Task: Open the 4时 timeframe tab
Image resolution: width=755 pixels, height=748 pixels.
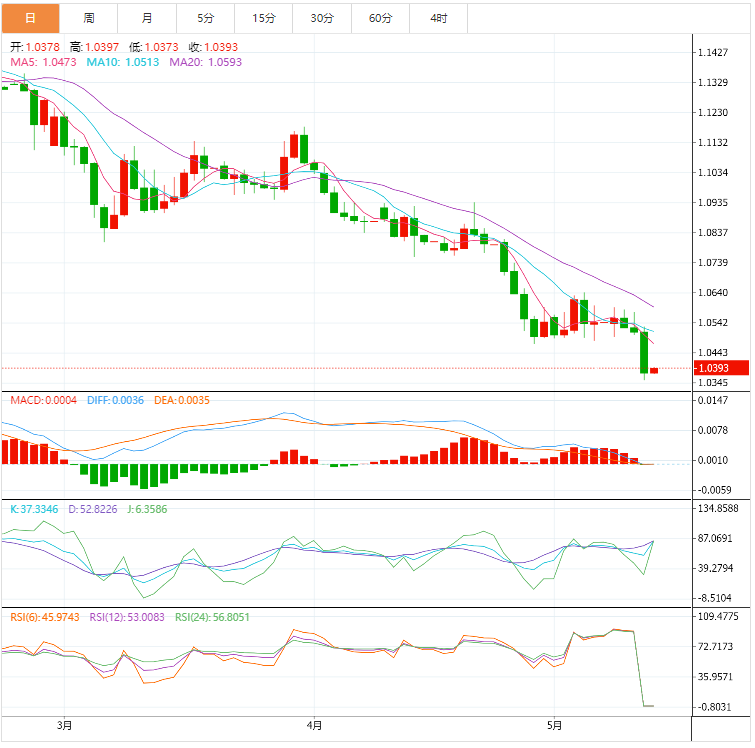Action: [439, 18]
